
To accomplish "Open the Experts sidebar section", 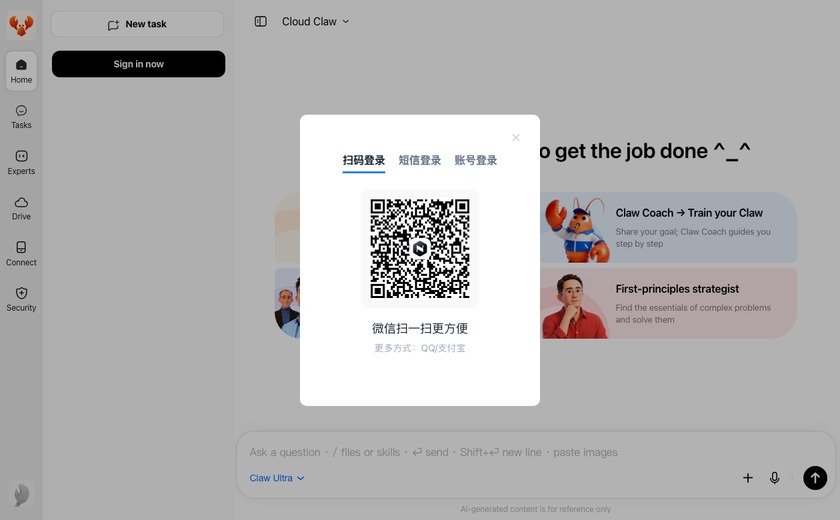I will coord(21,163).
